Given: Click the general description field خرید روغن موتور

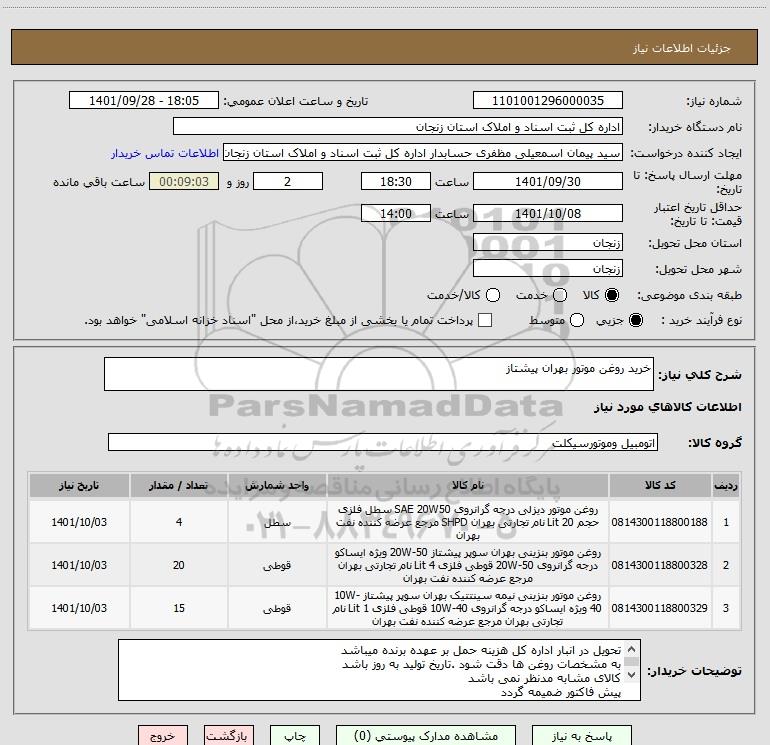Looking at the screenshot, I should pyautogui.click(x=379, y=374).
